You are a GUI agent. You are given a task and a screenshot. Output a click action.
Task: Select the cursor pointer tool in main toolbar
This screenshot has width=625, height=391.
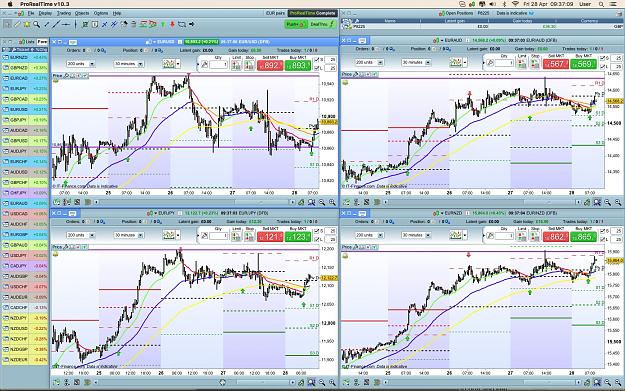[8, 24]
